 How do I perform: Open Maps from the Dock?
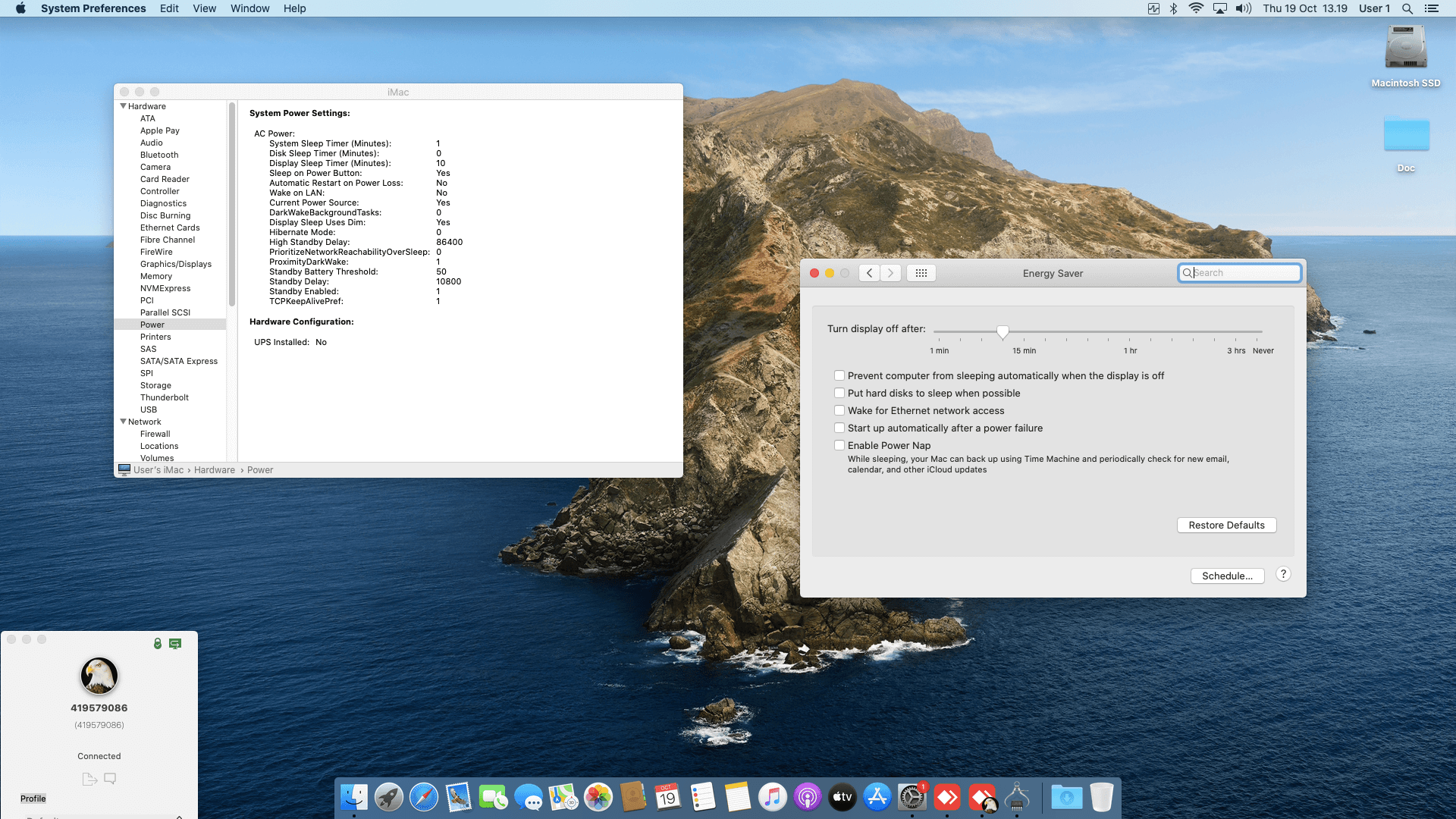click(x=563, y=797)
